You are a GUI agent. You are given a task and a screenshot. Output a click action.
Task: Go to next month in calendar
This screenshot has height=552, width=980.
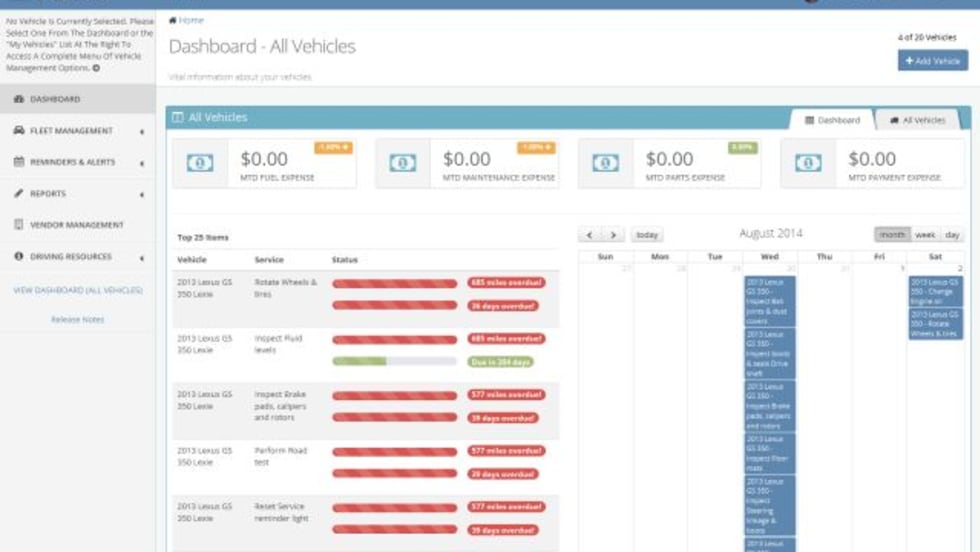click(613, 235)
